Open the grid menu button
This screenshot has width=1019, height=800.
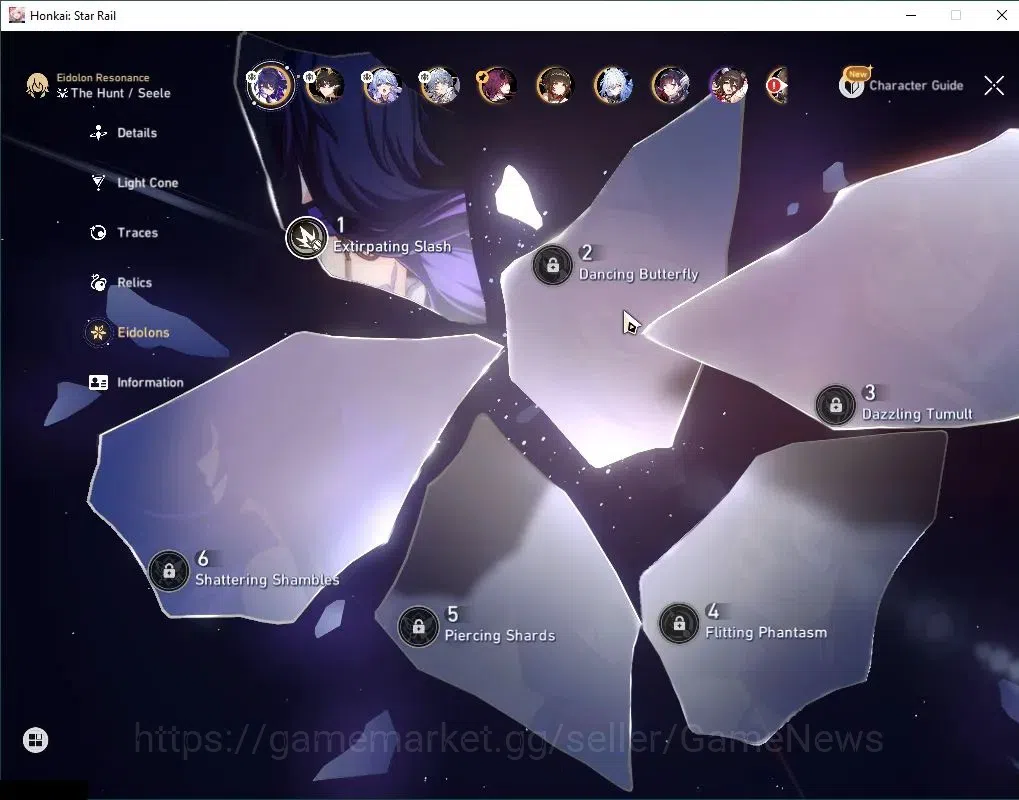click(x=36, y=740)
